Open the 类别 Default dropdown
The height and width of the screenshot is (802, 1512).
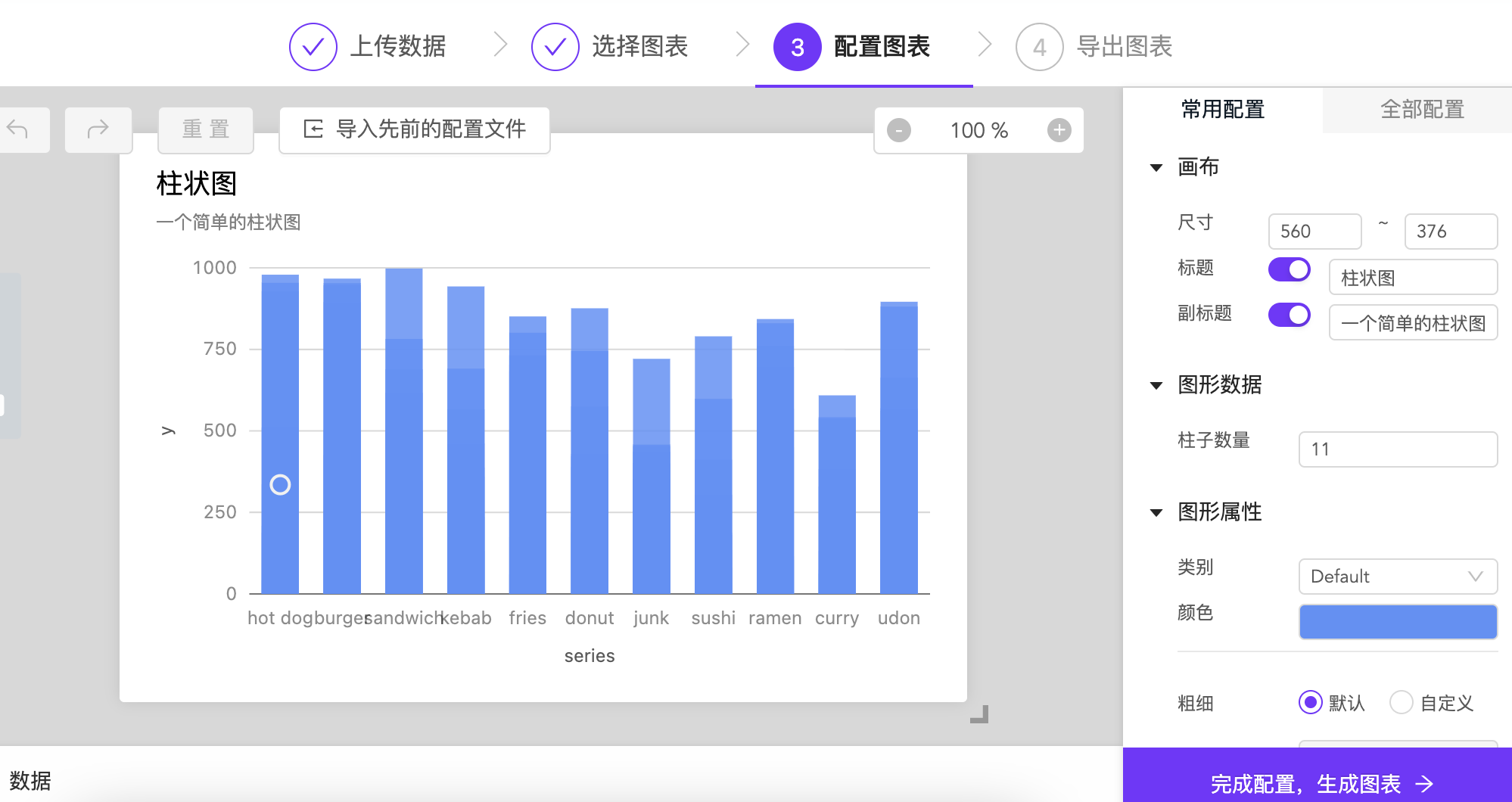pos(1398,577)
